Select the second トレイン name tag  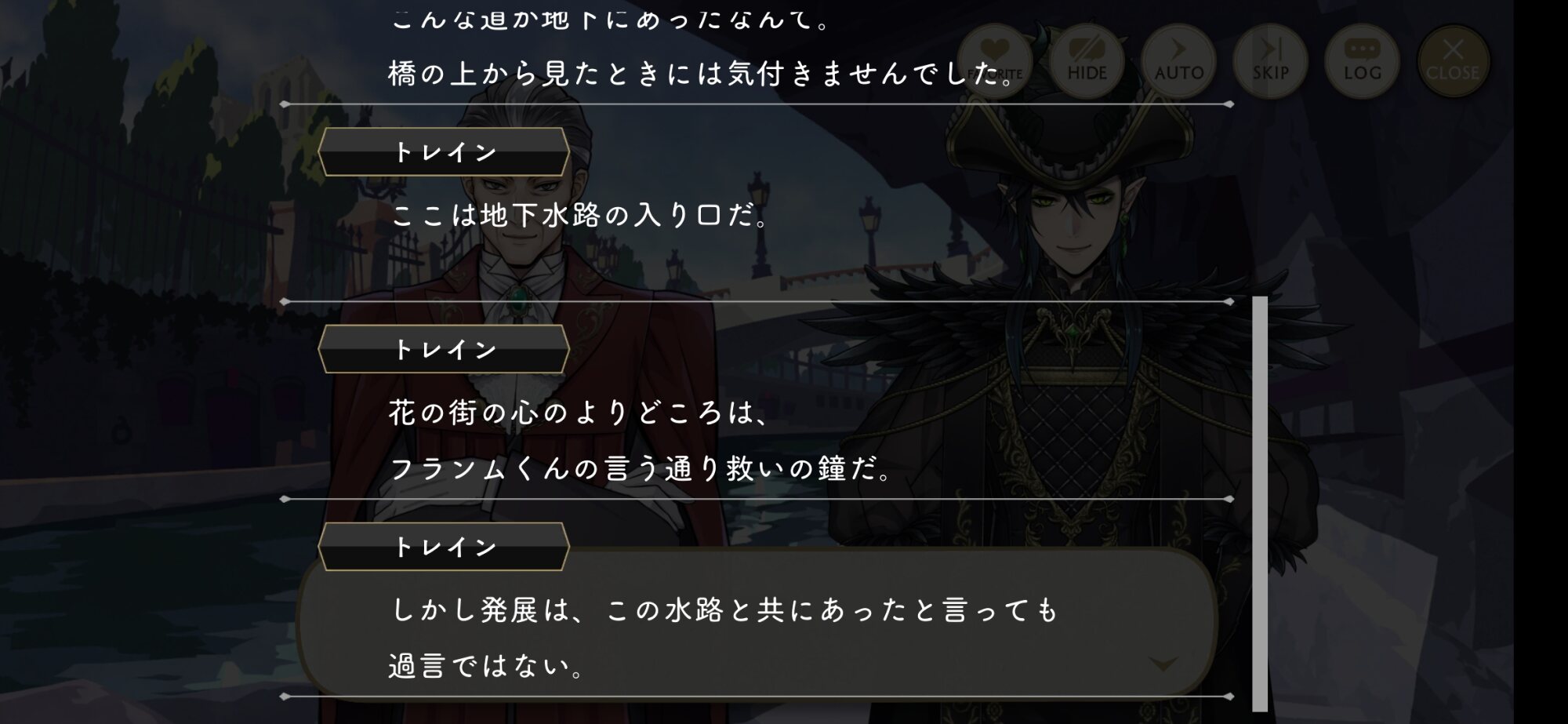444,349
